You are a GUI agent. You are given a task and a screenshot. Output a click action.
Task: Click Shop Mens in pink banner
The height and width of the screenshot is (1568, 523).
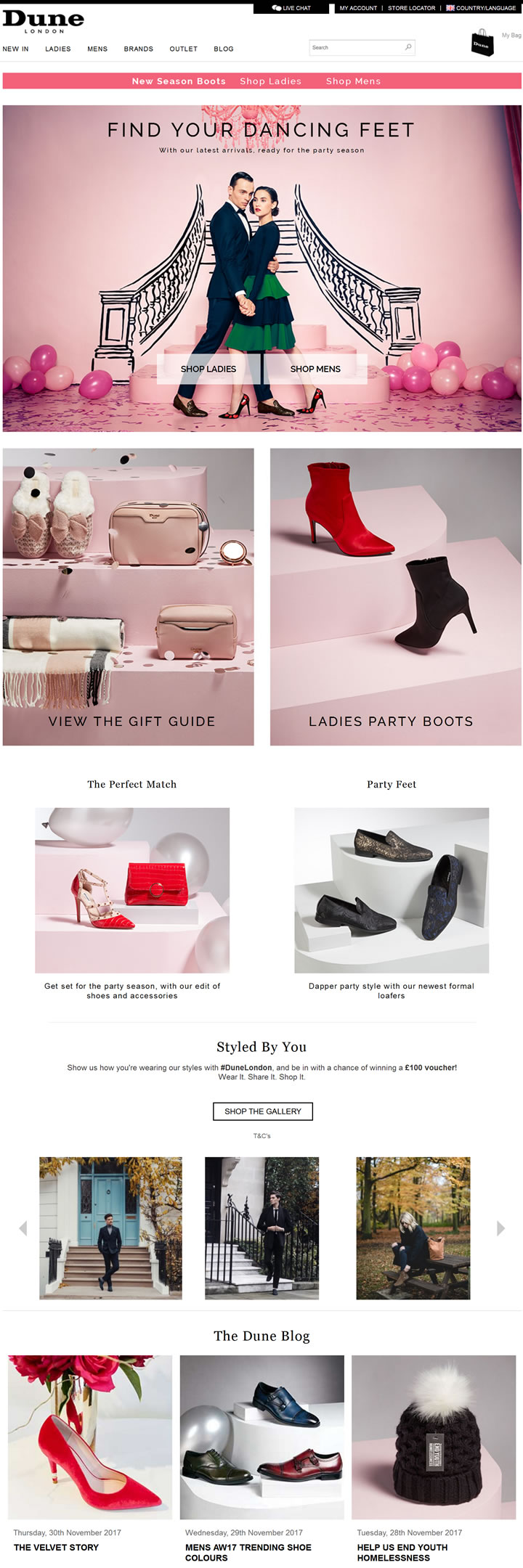[x=354, y=81]
